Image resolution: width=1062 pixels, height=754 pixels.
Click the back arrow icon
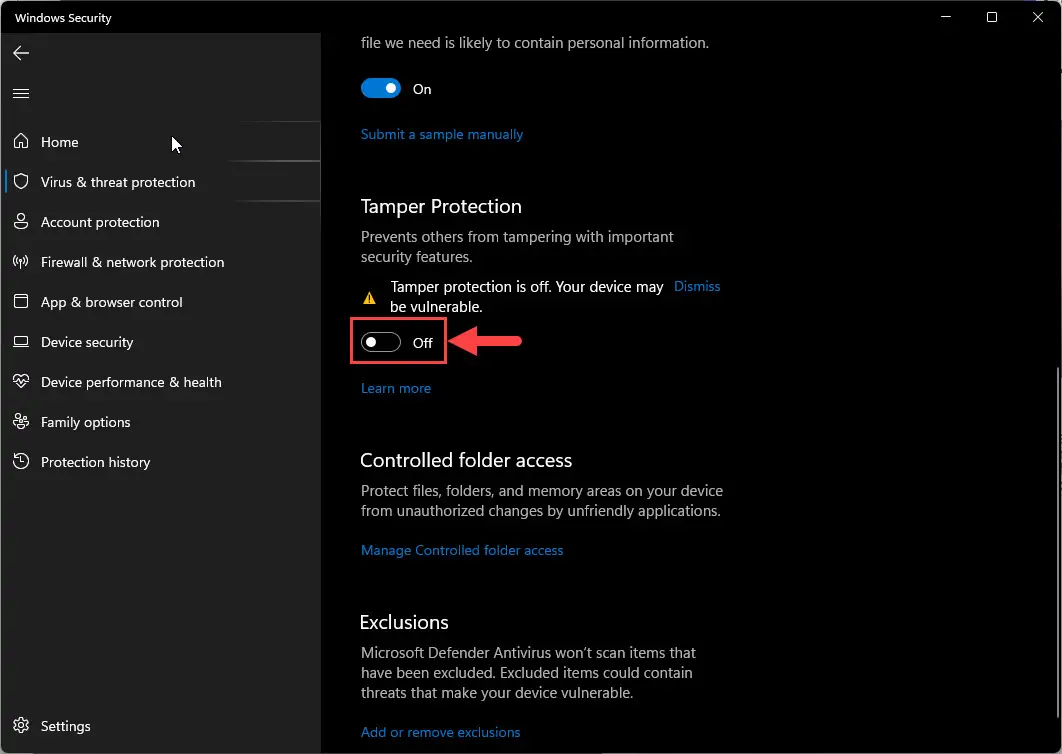(21, 53)
